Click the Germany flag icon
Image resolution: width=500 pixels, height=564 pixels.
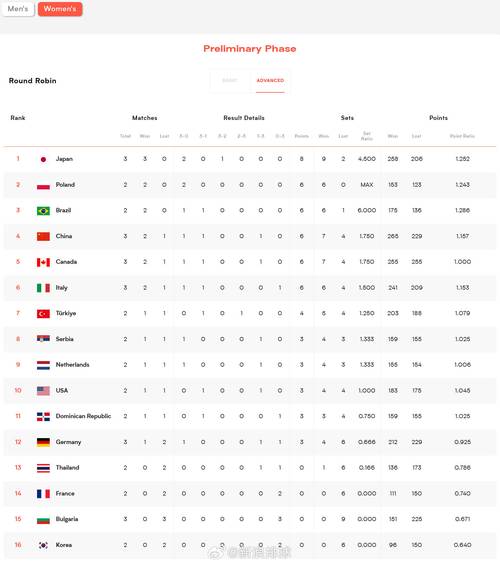[x=43, y=442]
